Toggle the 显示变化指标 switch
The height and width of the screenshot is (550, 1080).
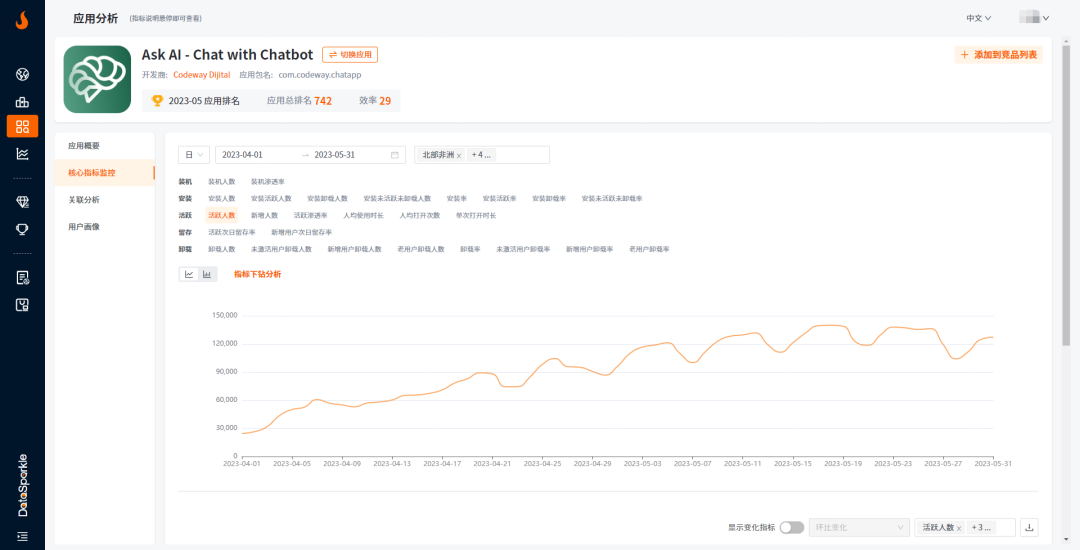791,527
